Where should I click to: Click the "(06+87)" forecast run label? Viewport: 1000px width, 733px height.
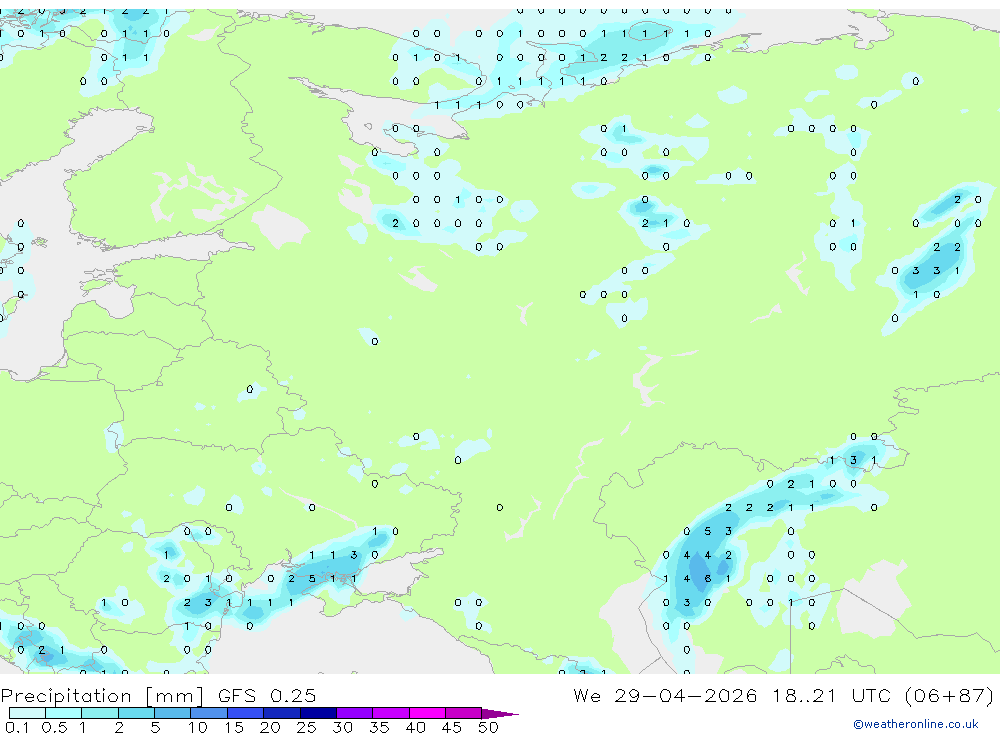[949, 695]
